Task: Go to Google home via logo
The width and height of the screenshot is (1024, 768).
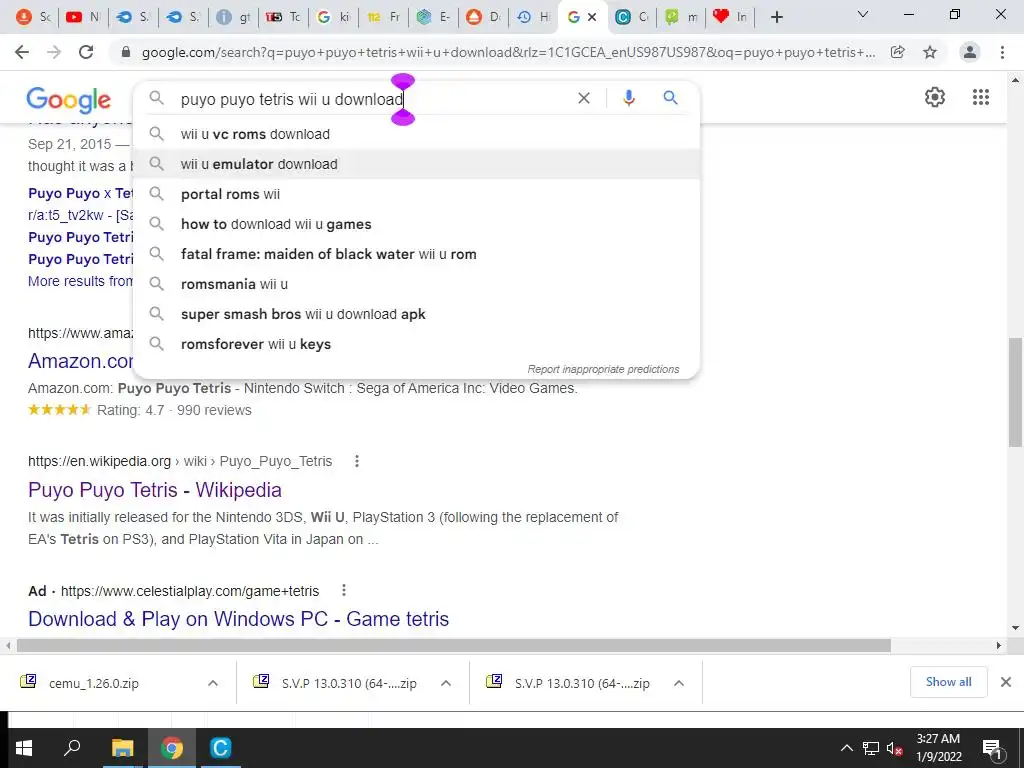Action: point(69,100)
